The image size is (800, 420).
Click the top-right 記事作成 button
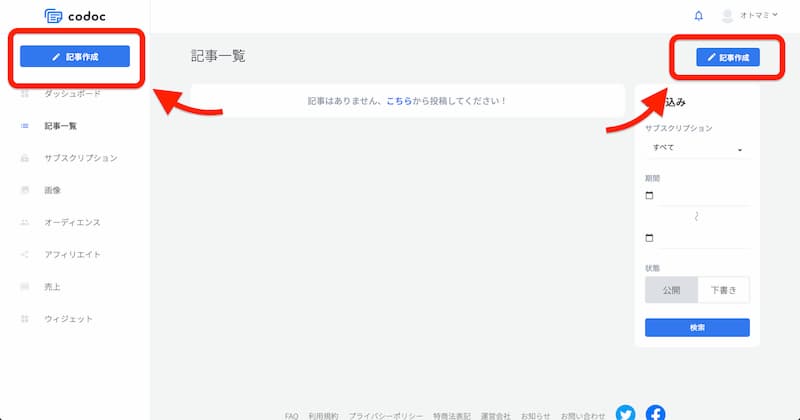728,57
